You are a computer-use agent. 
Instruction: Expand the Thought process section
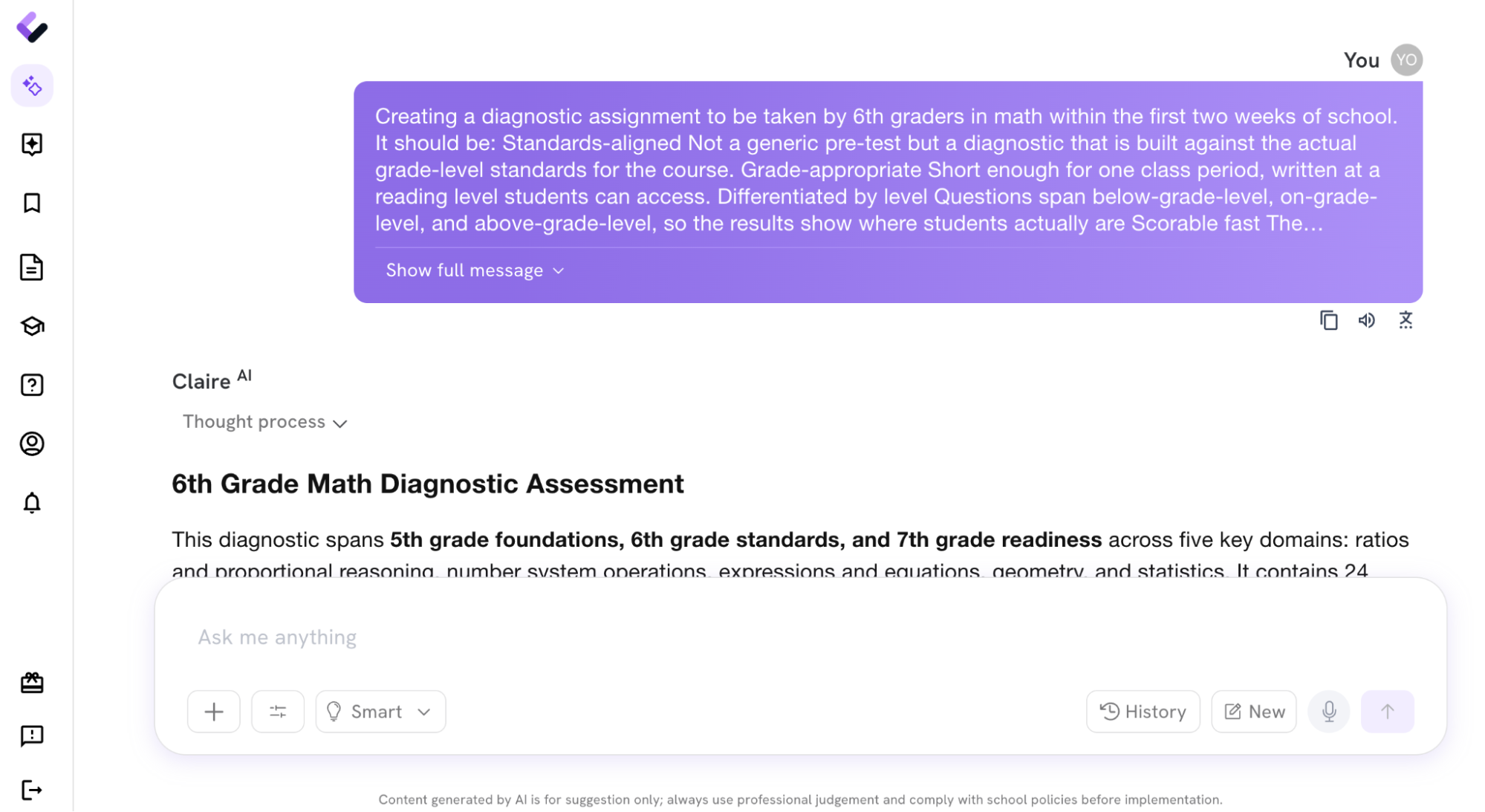(264, 422)
